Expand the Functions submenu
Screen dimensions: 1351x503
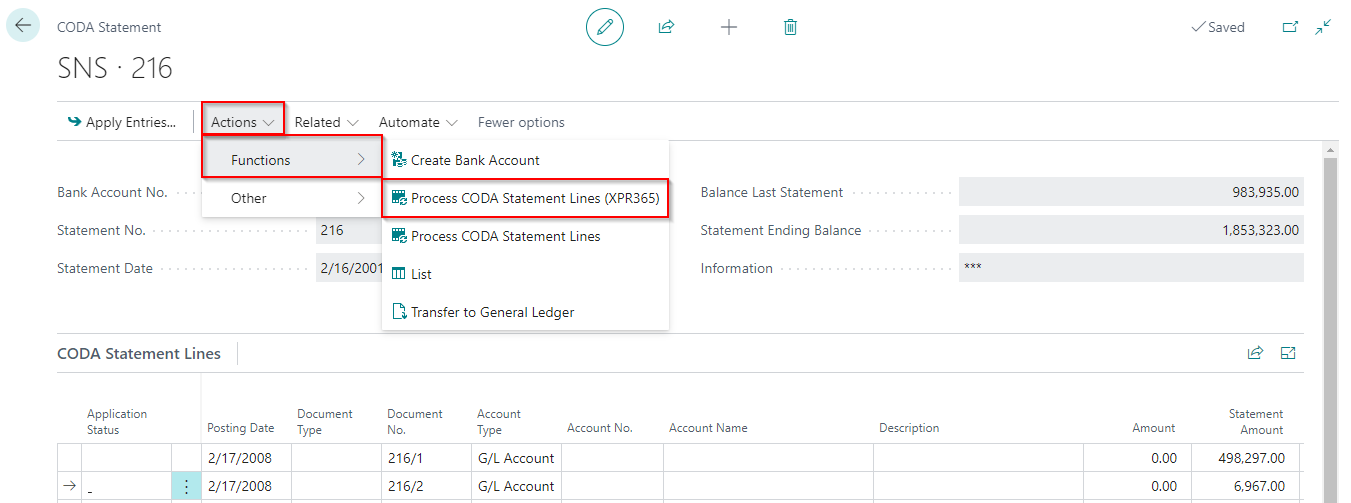(292, 160)
